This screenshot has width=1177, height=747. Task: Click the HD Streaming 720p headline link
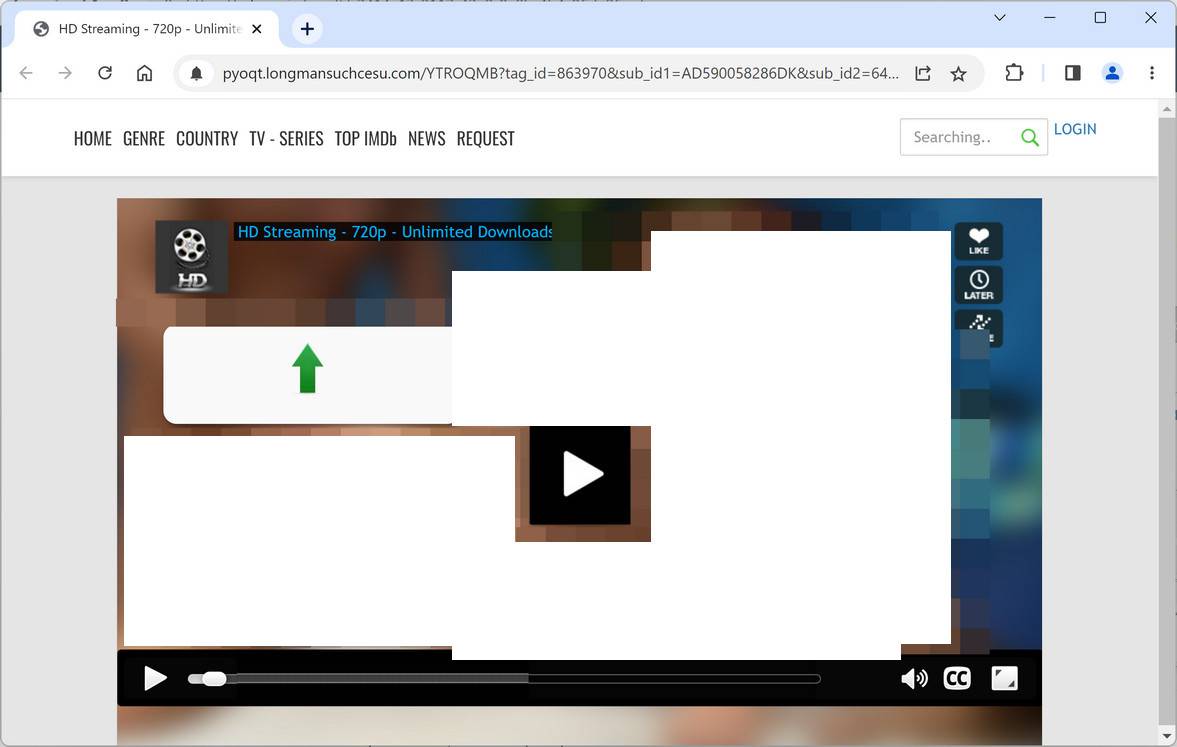pos(393,231)
